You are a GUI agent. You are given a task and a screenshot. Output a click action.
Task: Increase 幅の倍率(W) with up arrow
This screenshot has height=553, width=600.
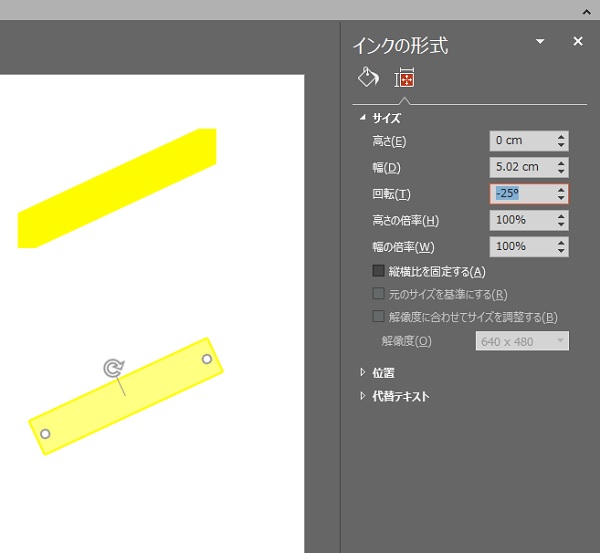(561, 242)
